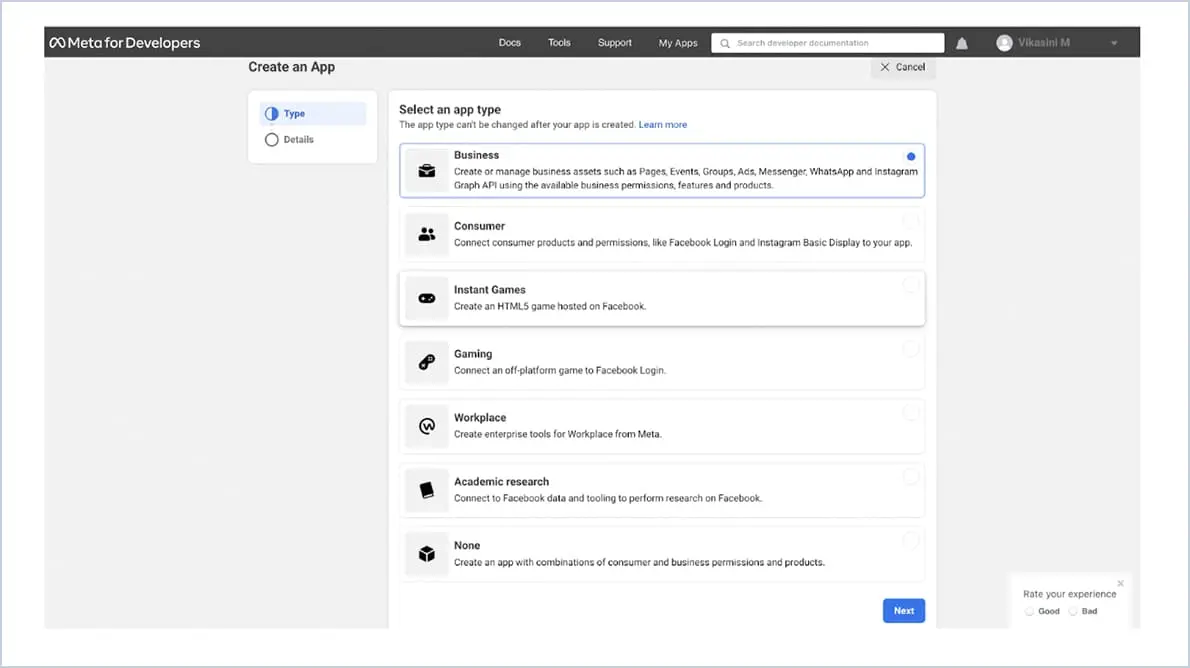Click 'Create an App' page title
The height and width of the screenshot is (668, 1190).
pyautogui.click(x=291, y=67)
